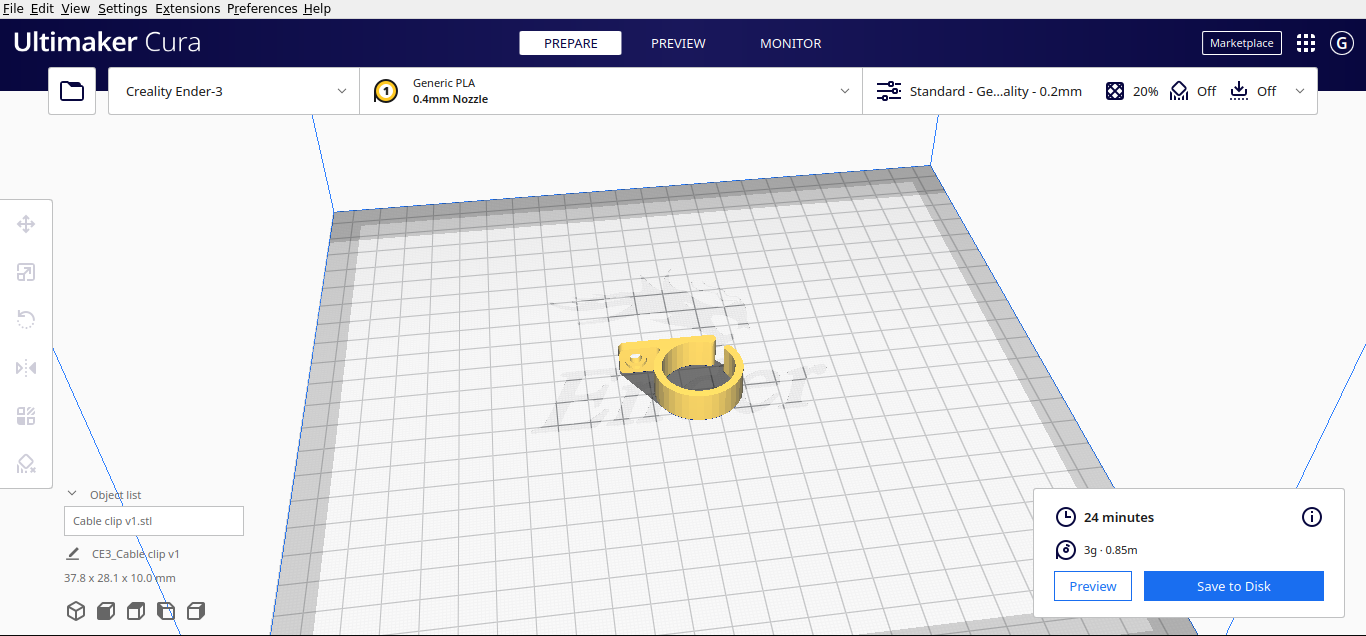Open the View menu
The image size is (1366, 636).
[x=75, y=8]
